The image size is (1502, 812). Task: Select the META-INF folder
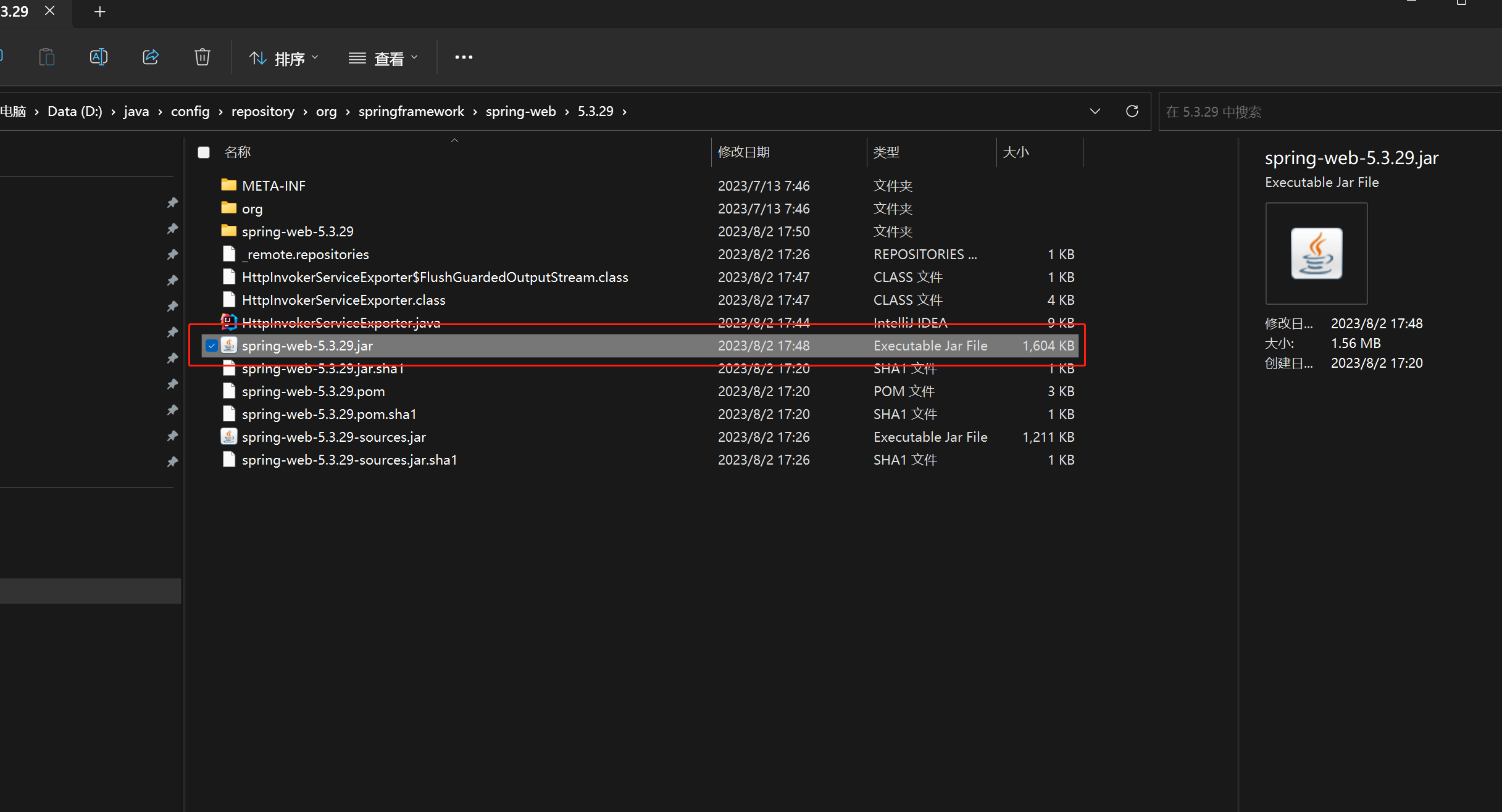[273, 186]
